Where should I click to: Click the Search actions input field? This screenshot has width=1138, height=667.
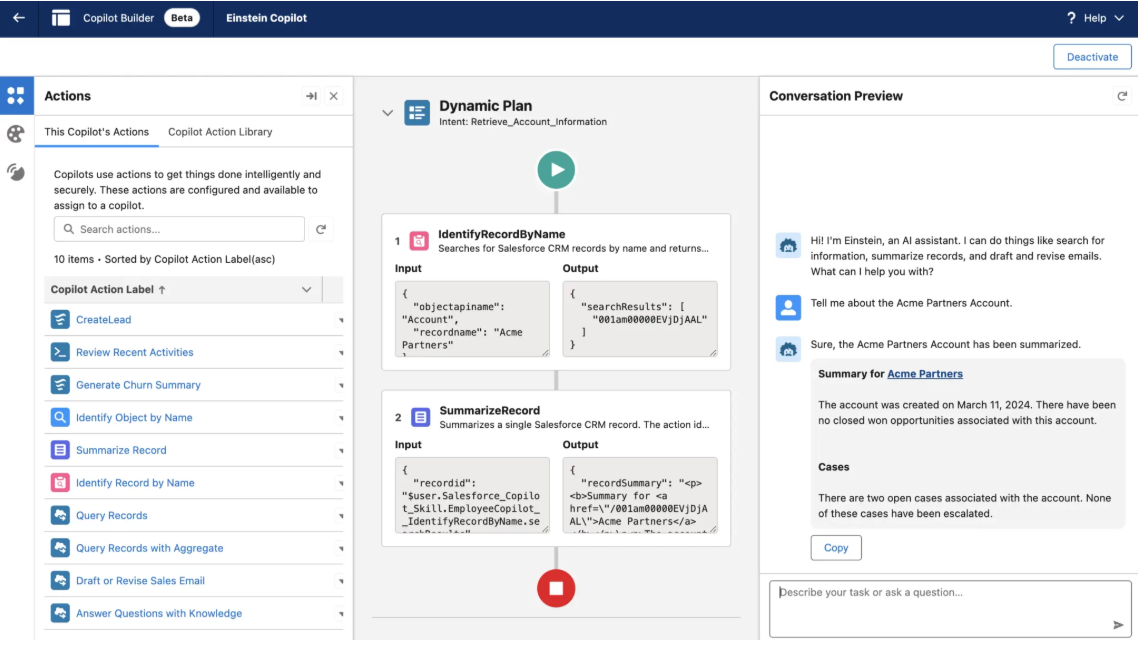point(180,228)
